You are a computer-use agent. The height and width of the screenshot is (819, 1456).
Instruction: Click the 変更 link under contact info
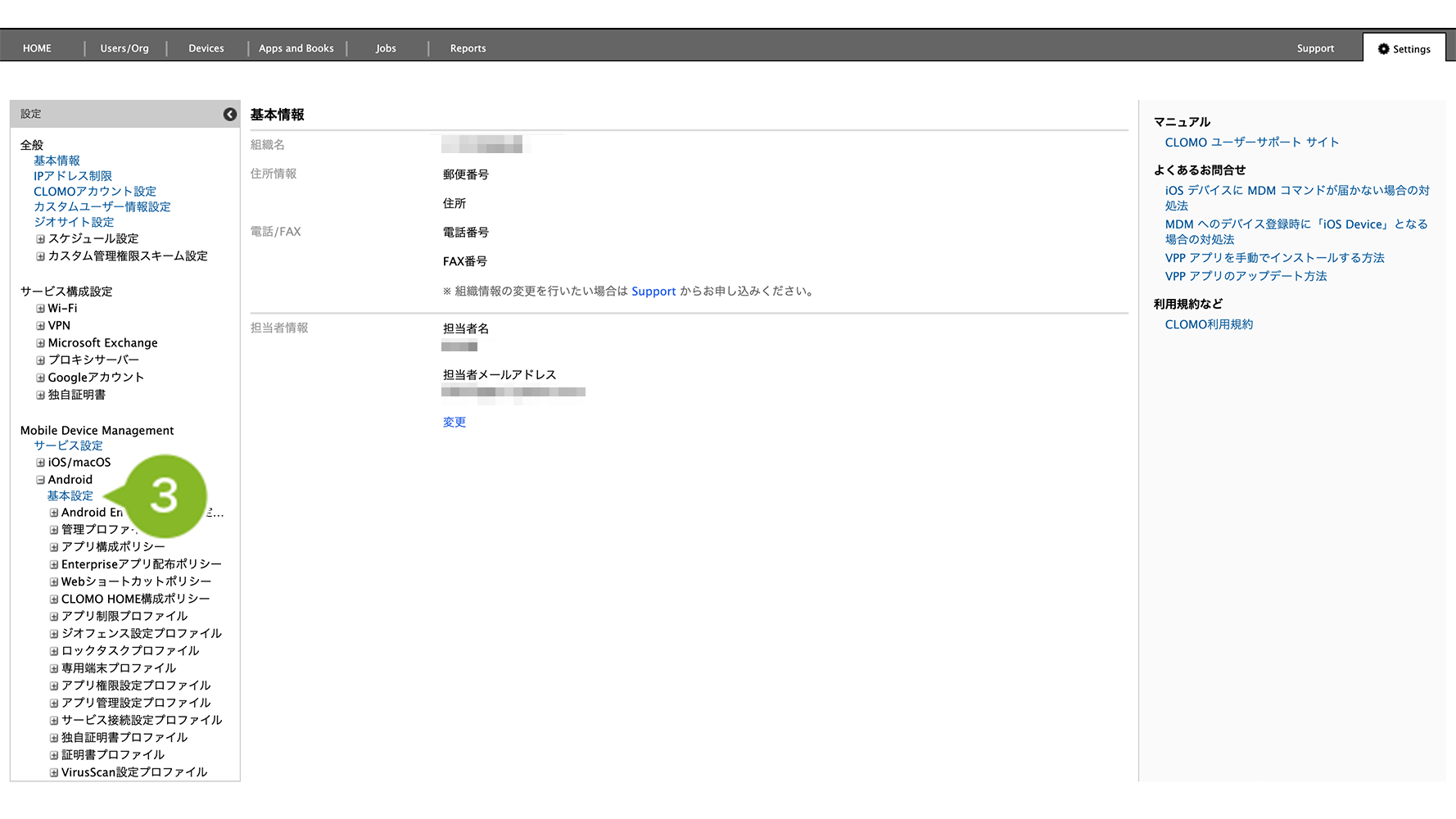pyautogui.click(x=454, y=423)
